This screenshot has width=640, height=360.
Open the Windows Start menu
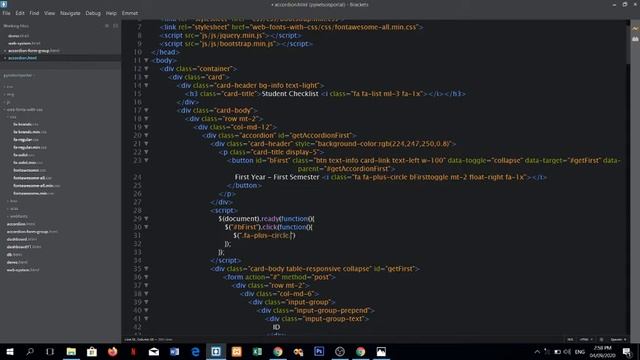click(x=10, y=351)
